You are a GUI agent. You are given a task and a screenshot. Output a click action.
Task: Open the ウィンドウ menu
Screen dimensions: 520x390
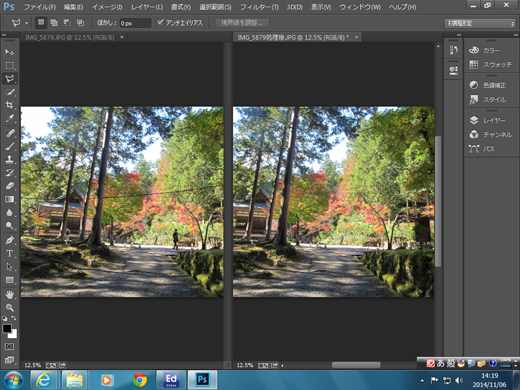(x=360, y=7)
